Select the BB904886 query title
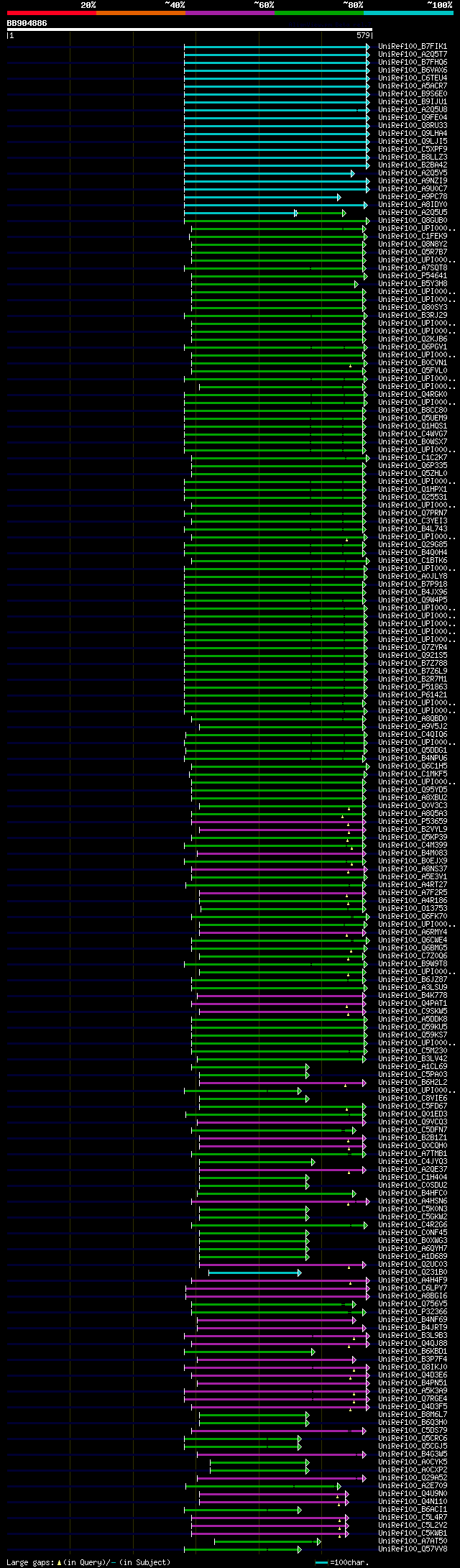The image size is (460, 1568). point(27,23)
